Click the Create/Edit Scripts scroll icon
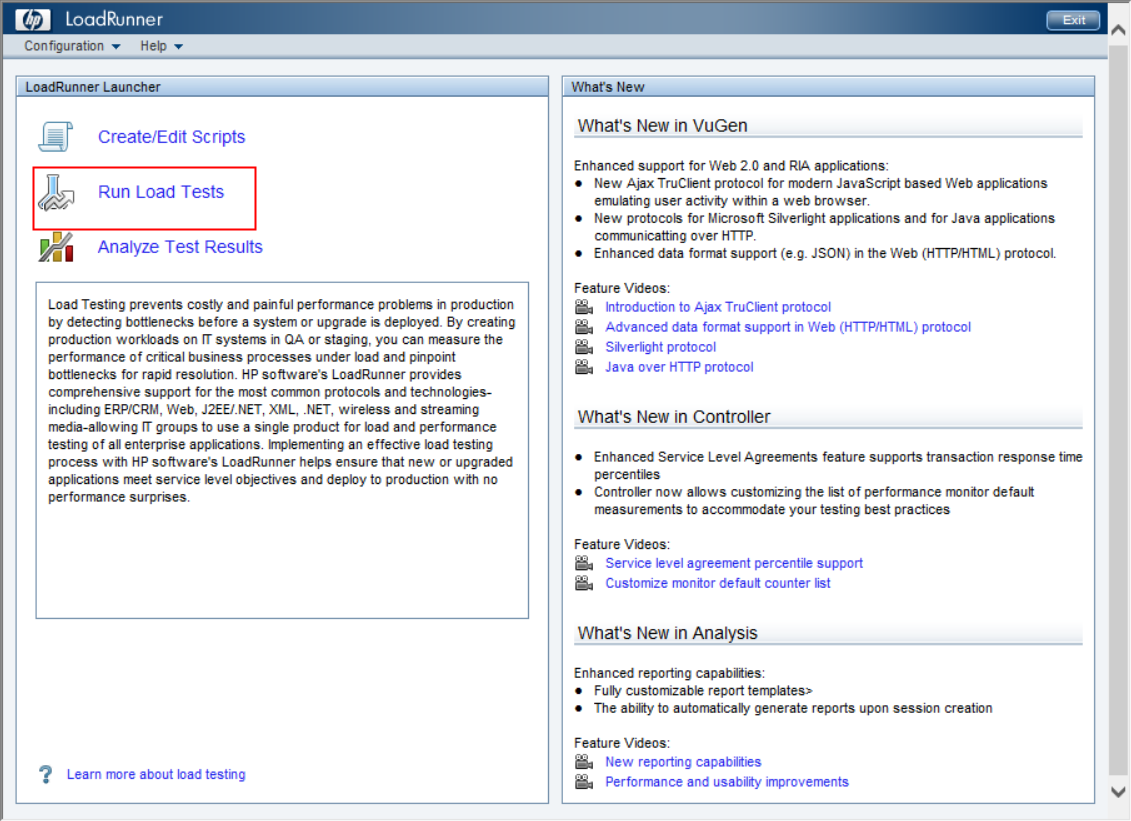Viewport: 1131px width, 821px height. (x=56, y=136)
